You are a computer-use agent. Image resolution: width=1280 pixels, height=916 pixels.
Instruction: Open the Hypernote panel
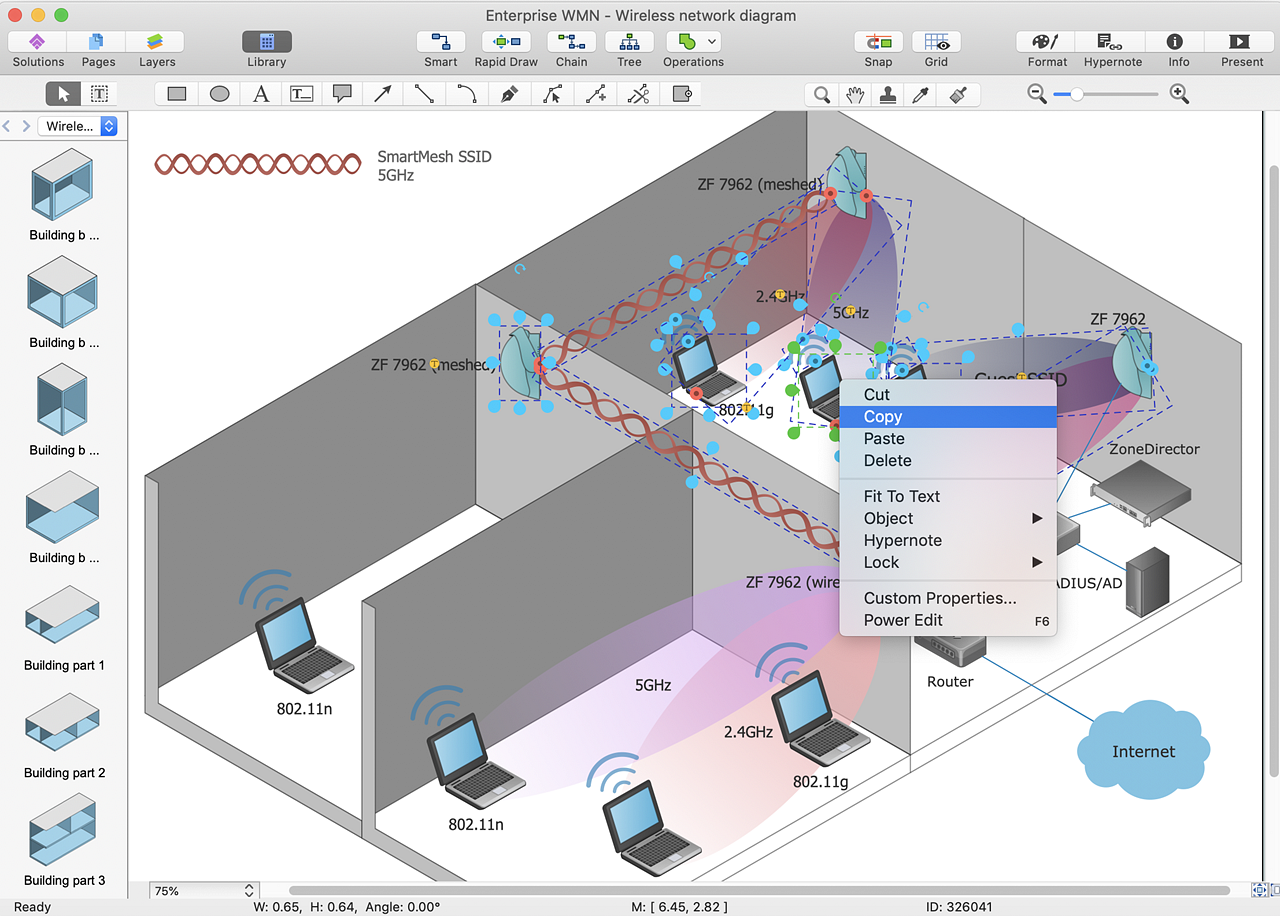1112,42
